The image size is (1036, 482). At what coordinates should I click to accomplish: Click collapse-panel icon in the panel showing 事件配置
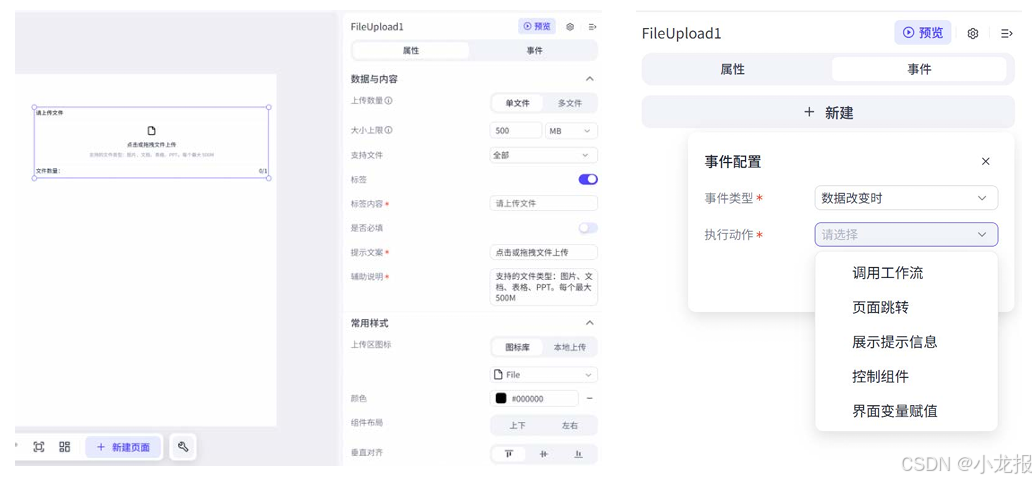coord(1007,33)
